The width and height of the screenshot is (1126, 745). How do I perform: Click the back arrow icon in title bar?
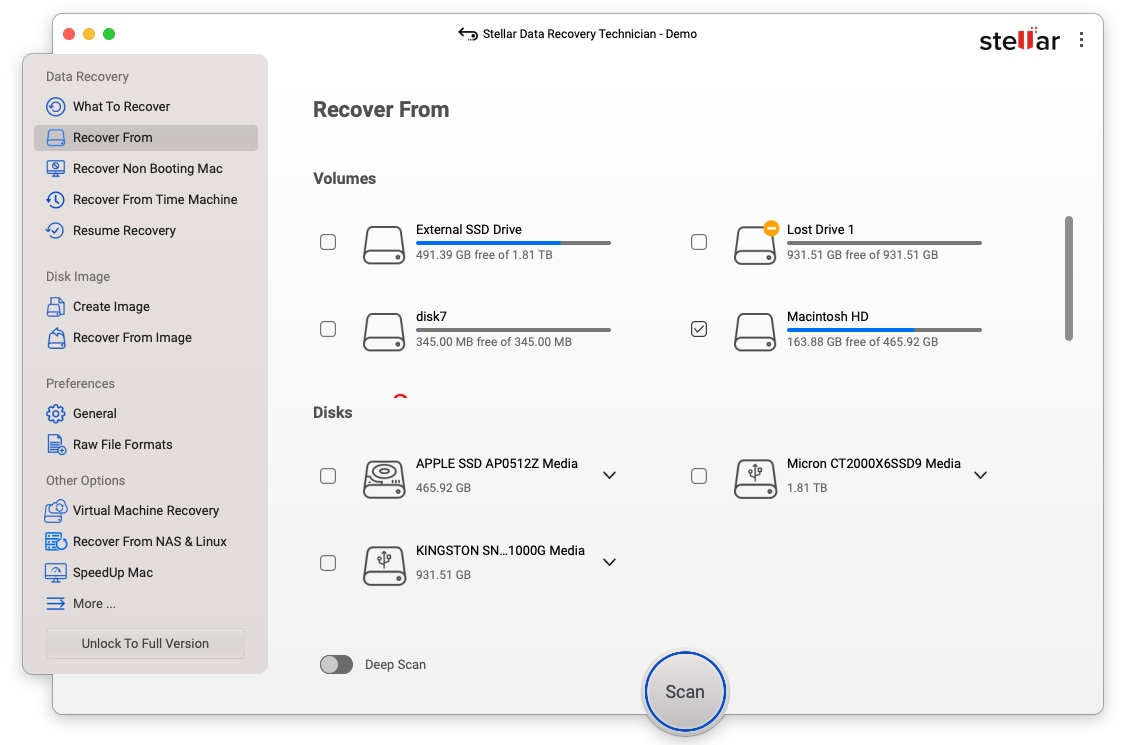(x=467, y=34)
